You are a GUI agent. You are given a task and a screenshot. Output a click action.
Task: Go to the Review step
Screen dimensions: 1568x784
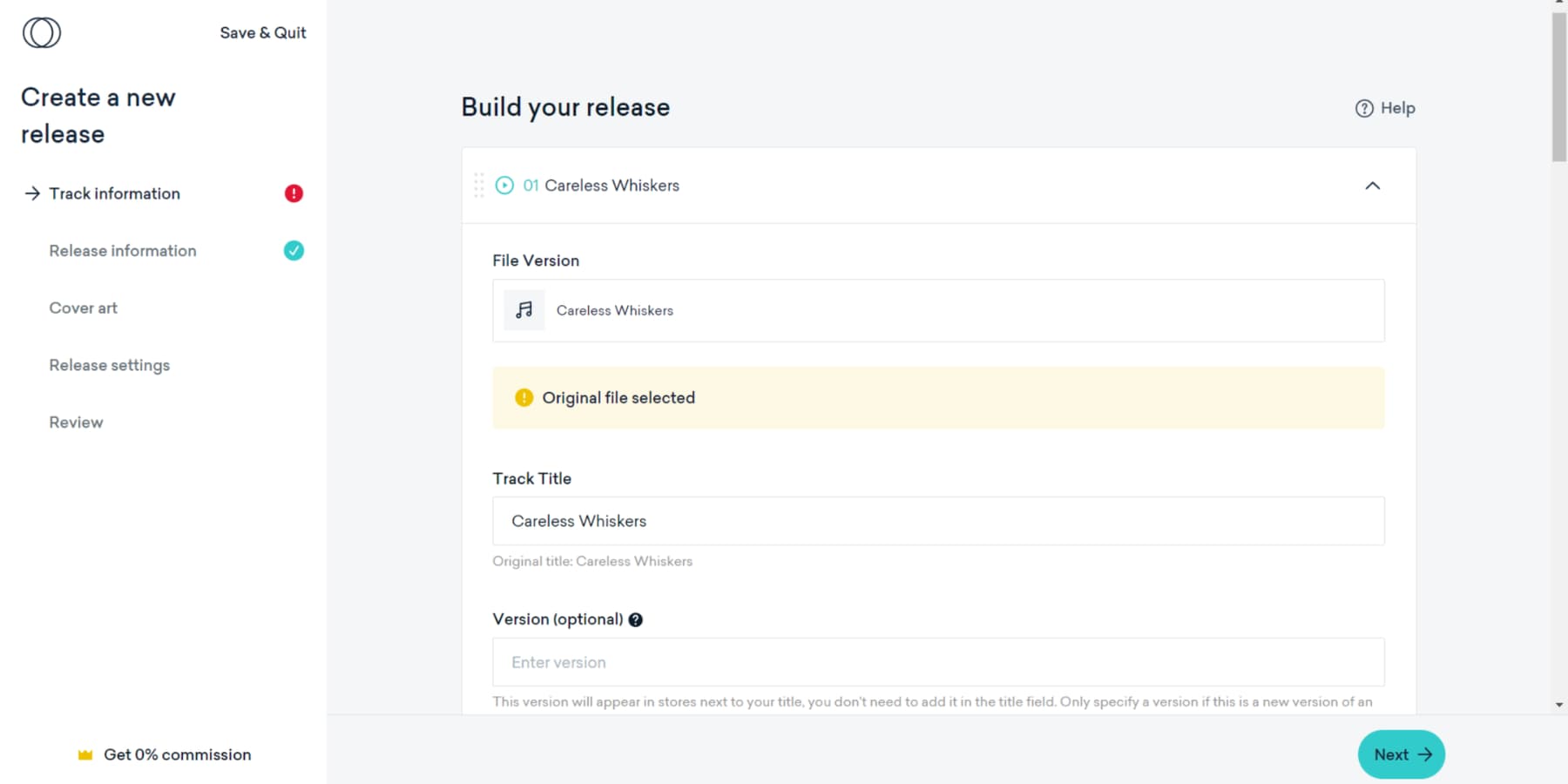(76, 422)
